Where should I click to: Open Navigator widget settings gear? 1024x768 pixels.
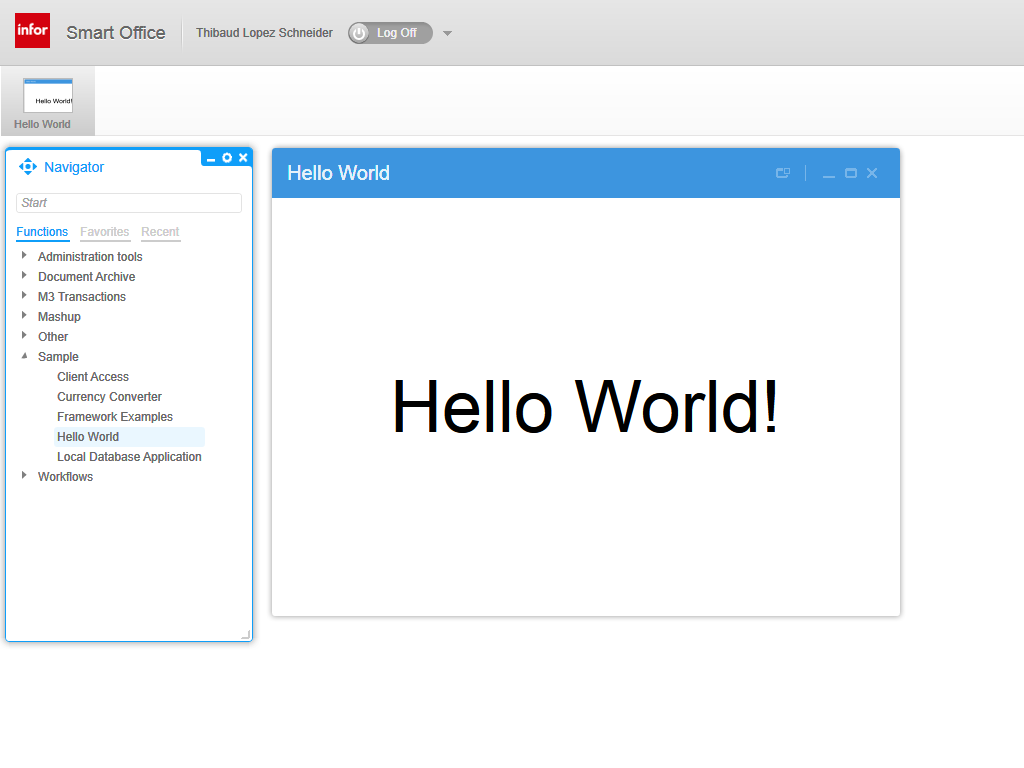[x=227, y=158]
